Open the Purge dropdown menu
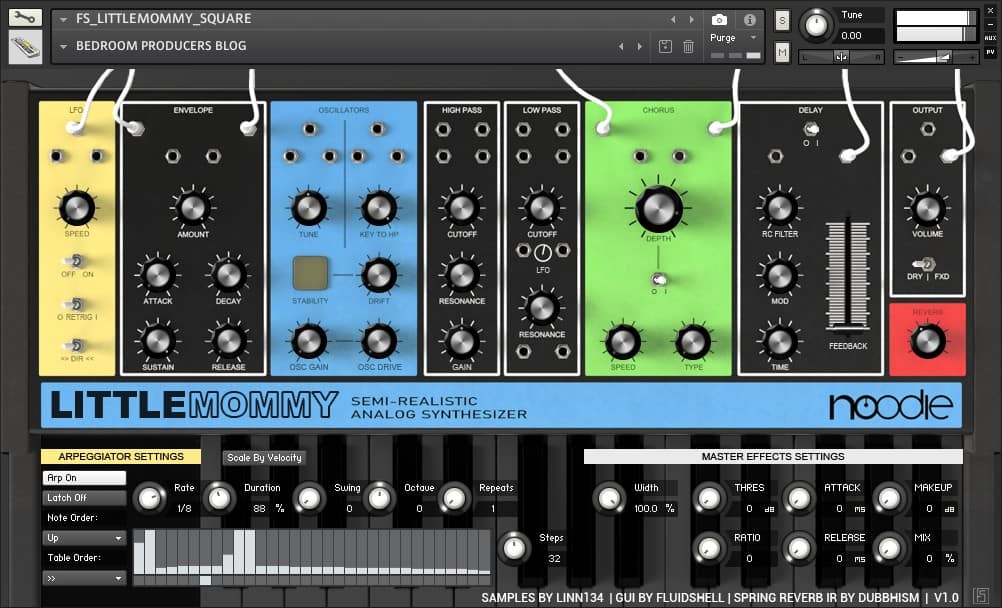 click(x=734, y=38)
